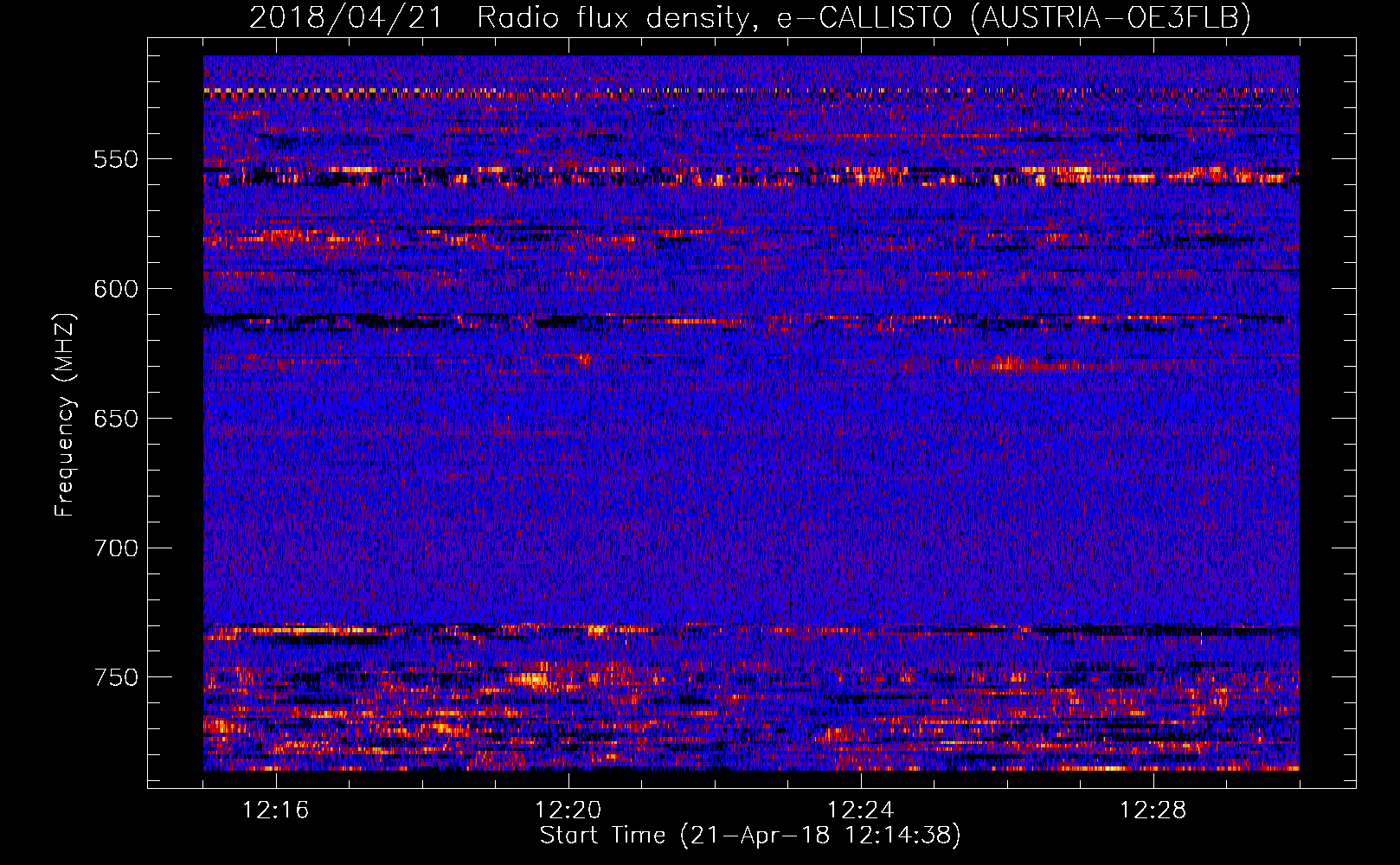Click the 700 frequency tick label
Viewport: 1400px width, 865px height.
pyautogui.click(x=116, y=548)
